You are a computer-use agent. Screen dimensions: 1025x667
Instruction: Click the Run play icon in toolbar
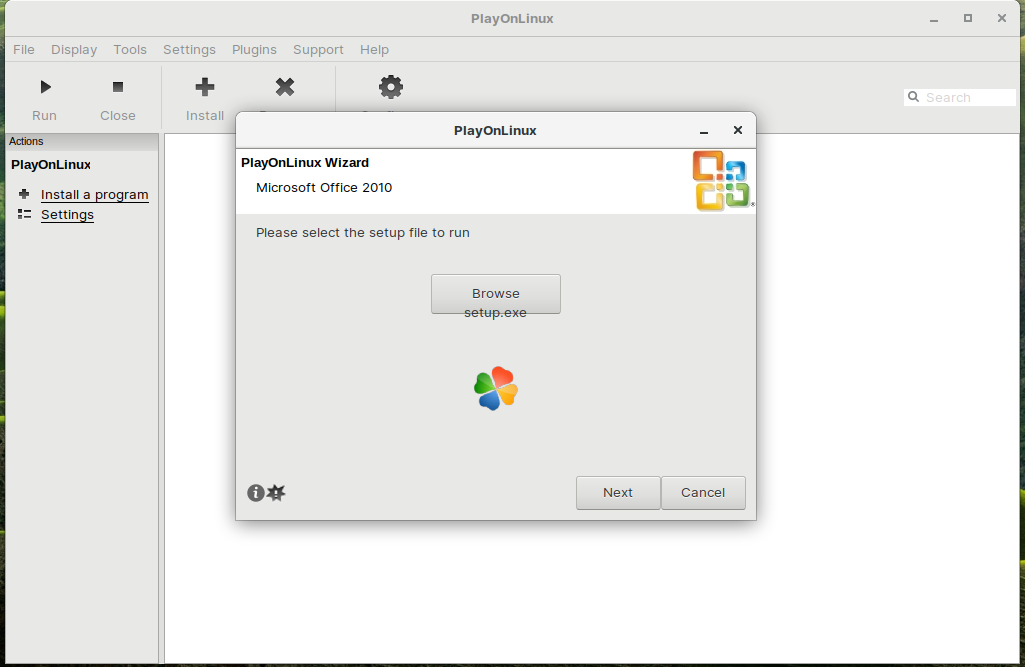(x=45, y=87)
